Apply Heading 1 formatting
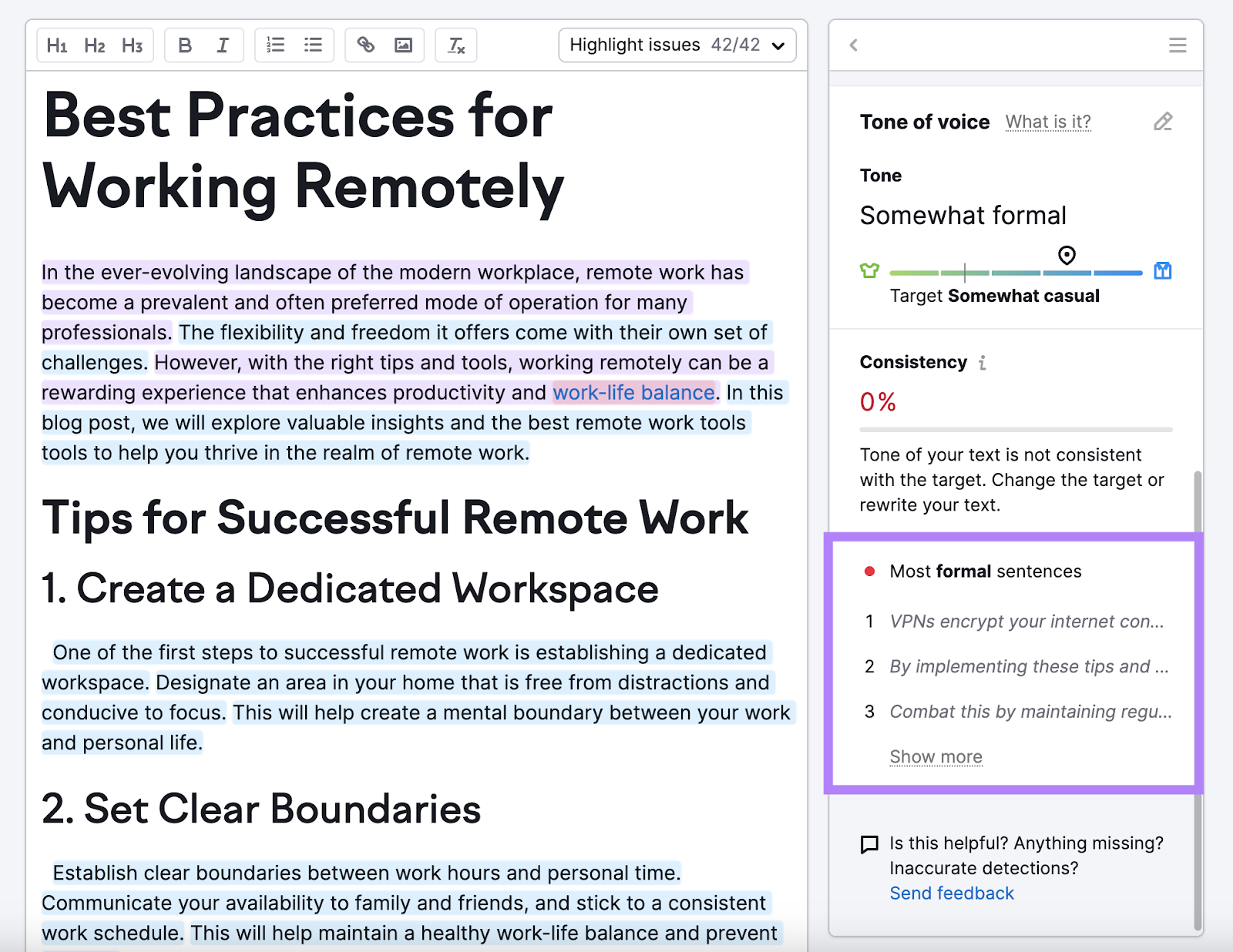The image size is (1233, 952). click(57, 45)
